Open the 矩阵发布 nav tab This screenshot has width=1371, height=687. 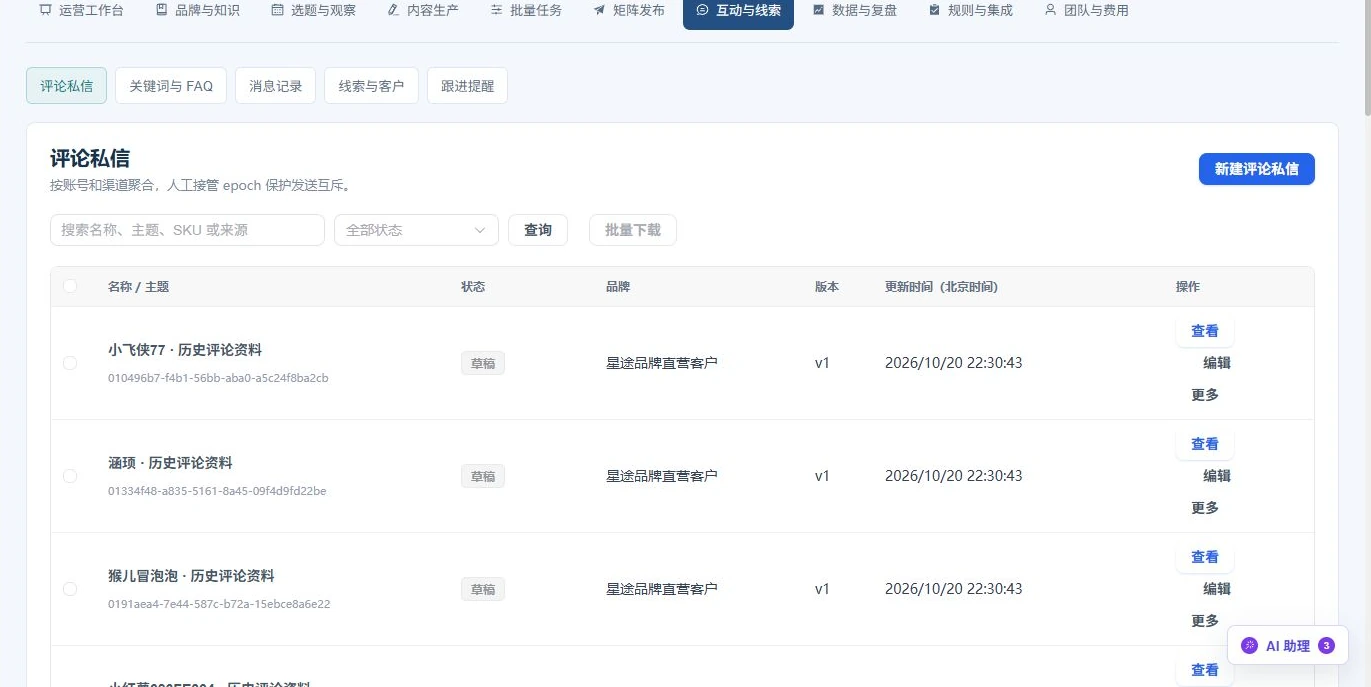(629, 10)
